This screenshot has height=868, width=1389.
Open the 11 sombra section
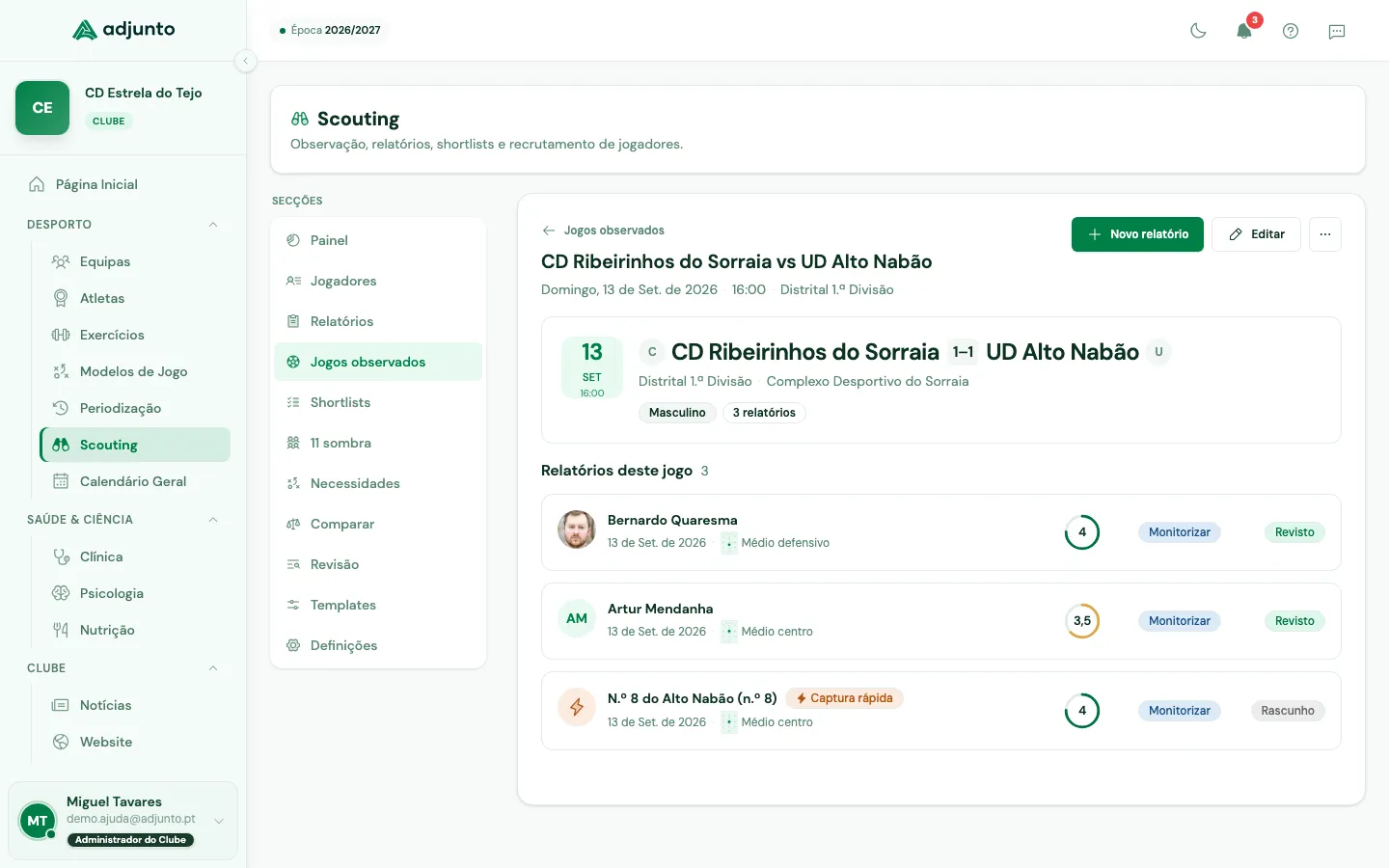pyautogui.click(x=378, y=443)
